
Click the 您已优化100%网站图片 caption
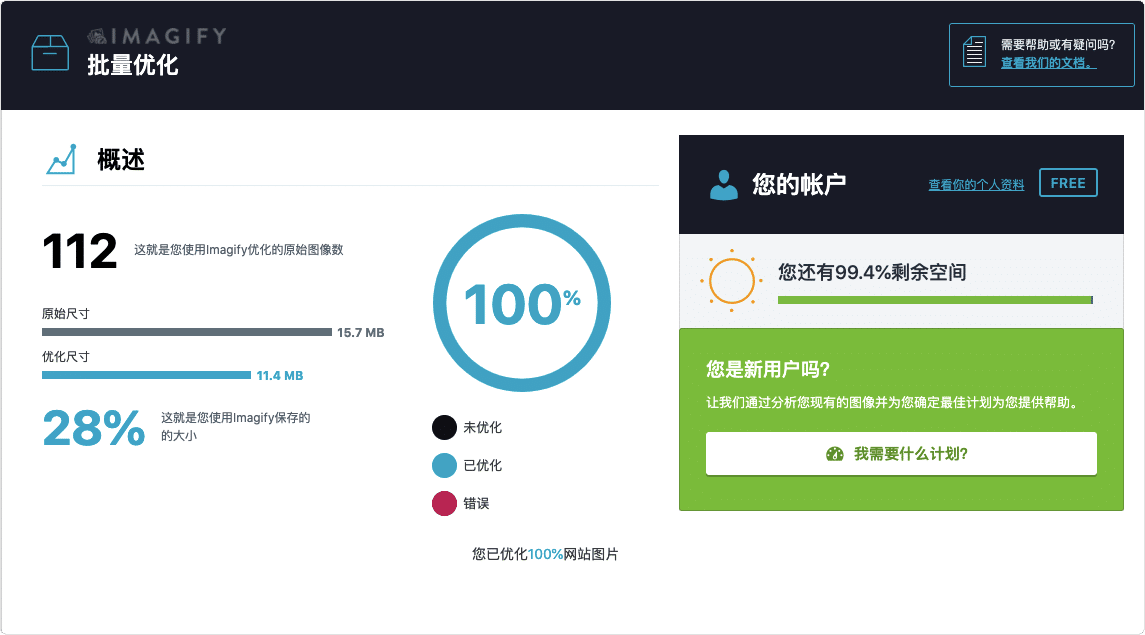(545, 555)
